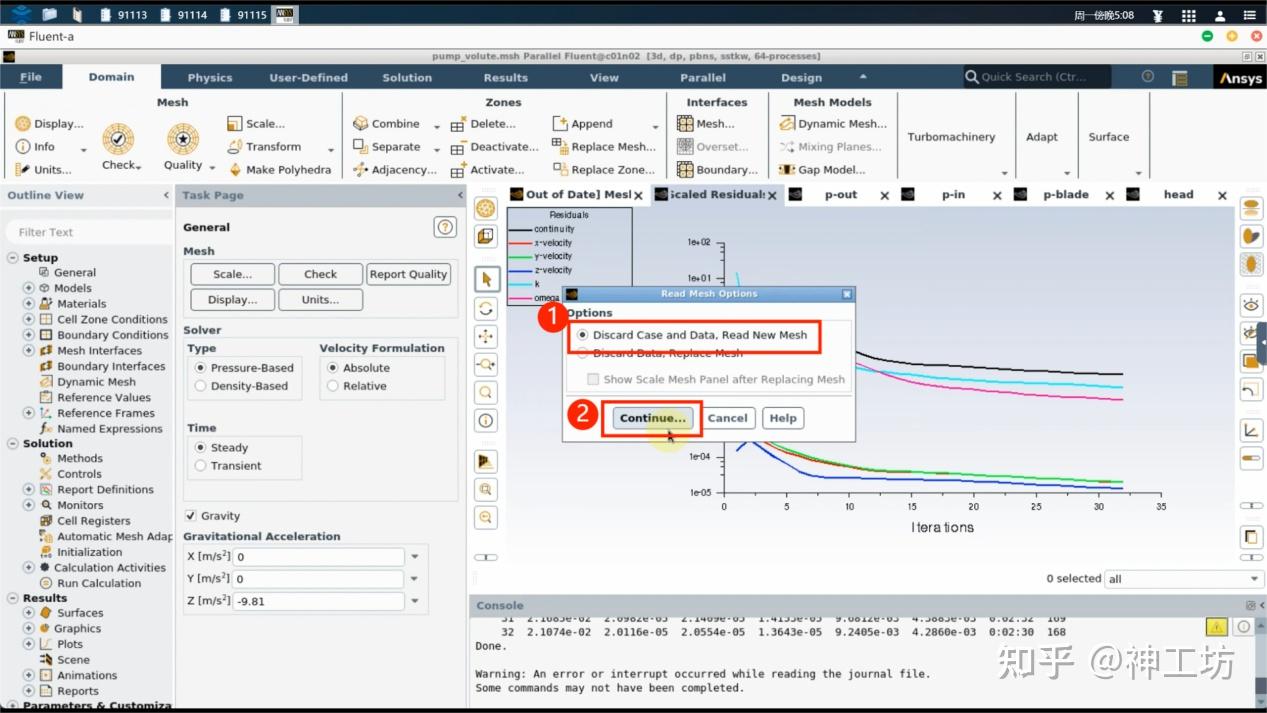Click the console warning triangle icon
Viewport: 1267px width, 713px height.
pos(1216,627)
